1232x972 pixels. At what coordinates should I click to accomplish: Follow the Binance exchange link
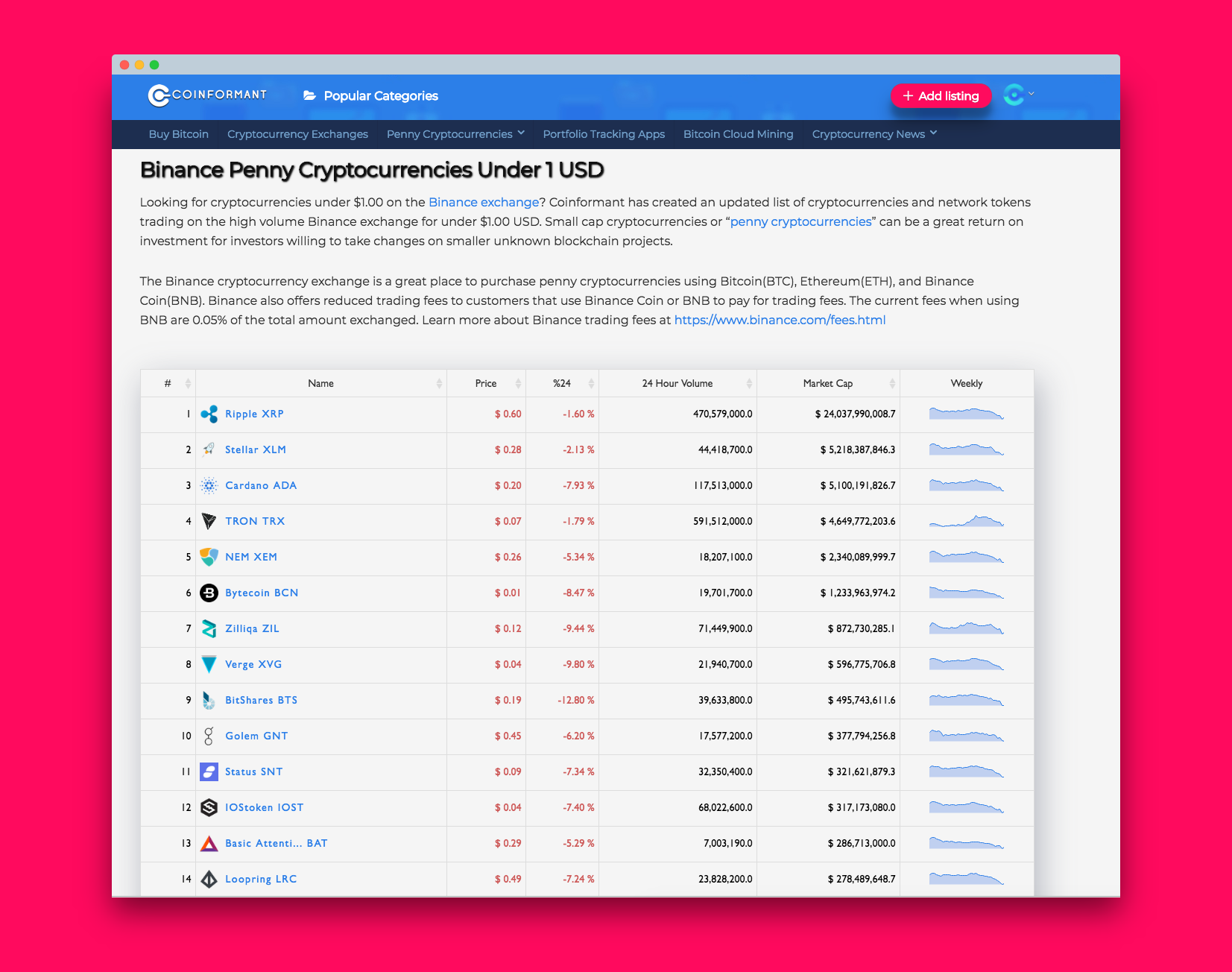(x=484, y=202)
